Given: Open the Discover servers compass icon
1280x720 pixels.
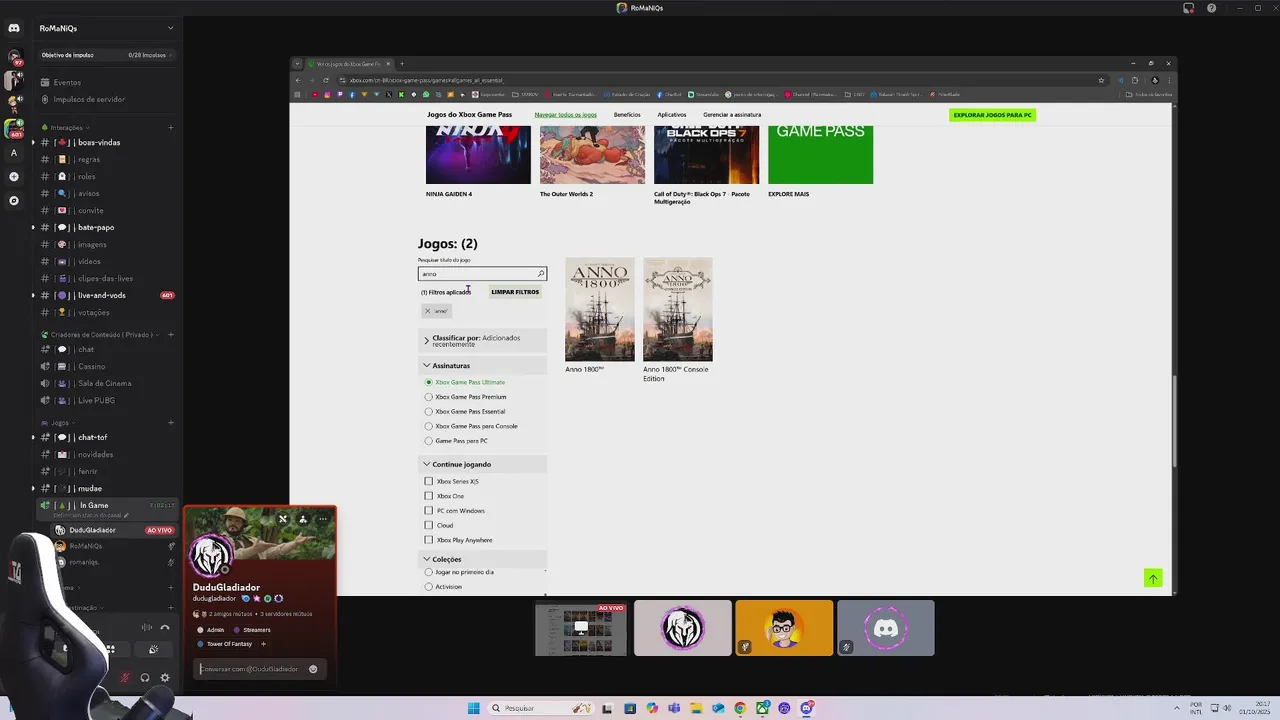Looking at the screenshot, I should point(14,201).
